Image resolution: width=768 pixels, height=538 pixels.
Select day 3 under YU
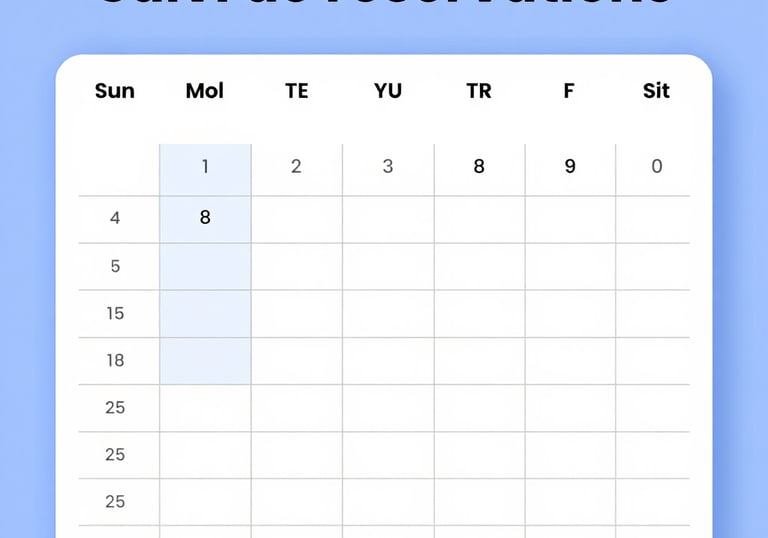tap(388, 166)
